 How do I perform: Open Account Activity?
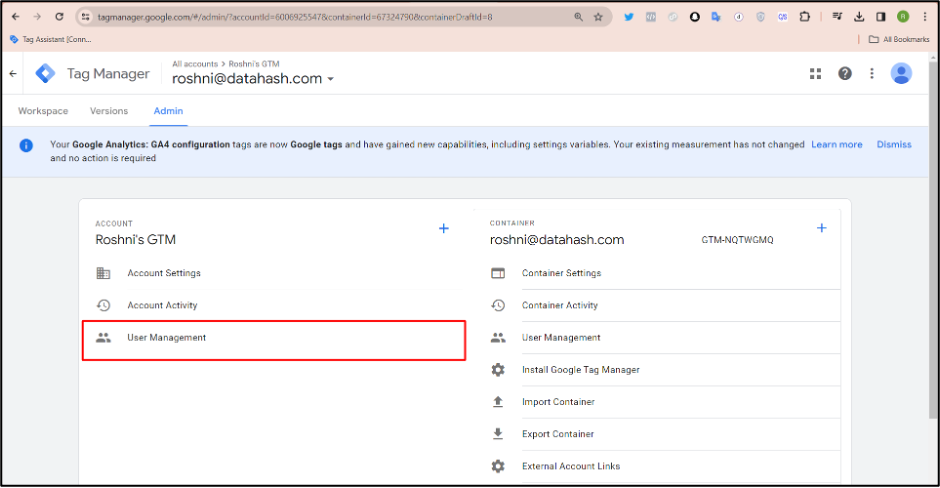pyautogui.click(x=162, y=305)
